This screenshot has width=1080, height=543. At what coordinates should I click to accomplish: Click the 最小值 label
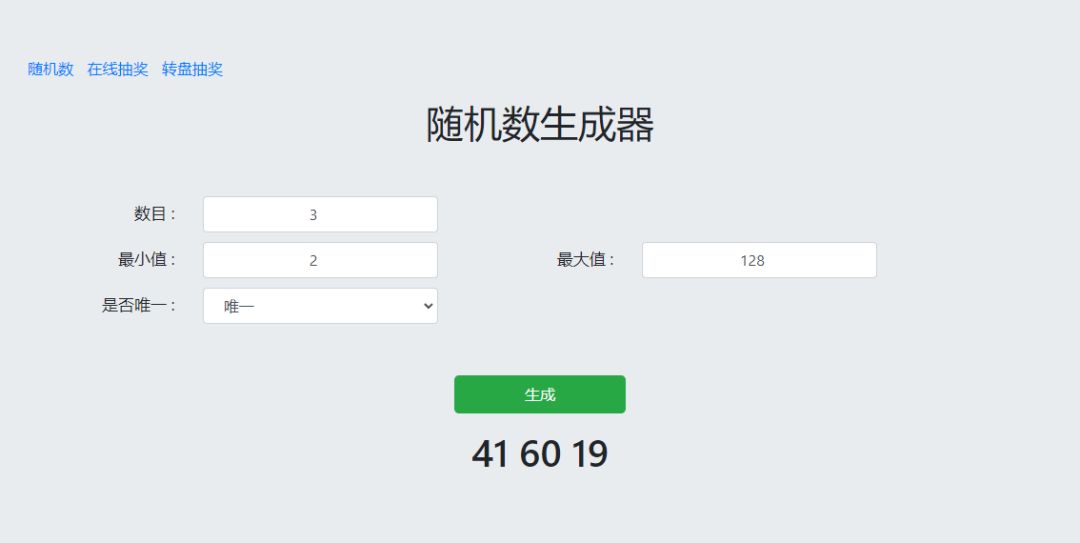tap(147, 260)
